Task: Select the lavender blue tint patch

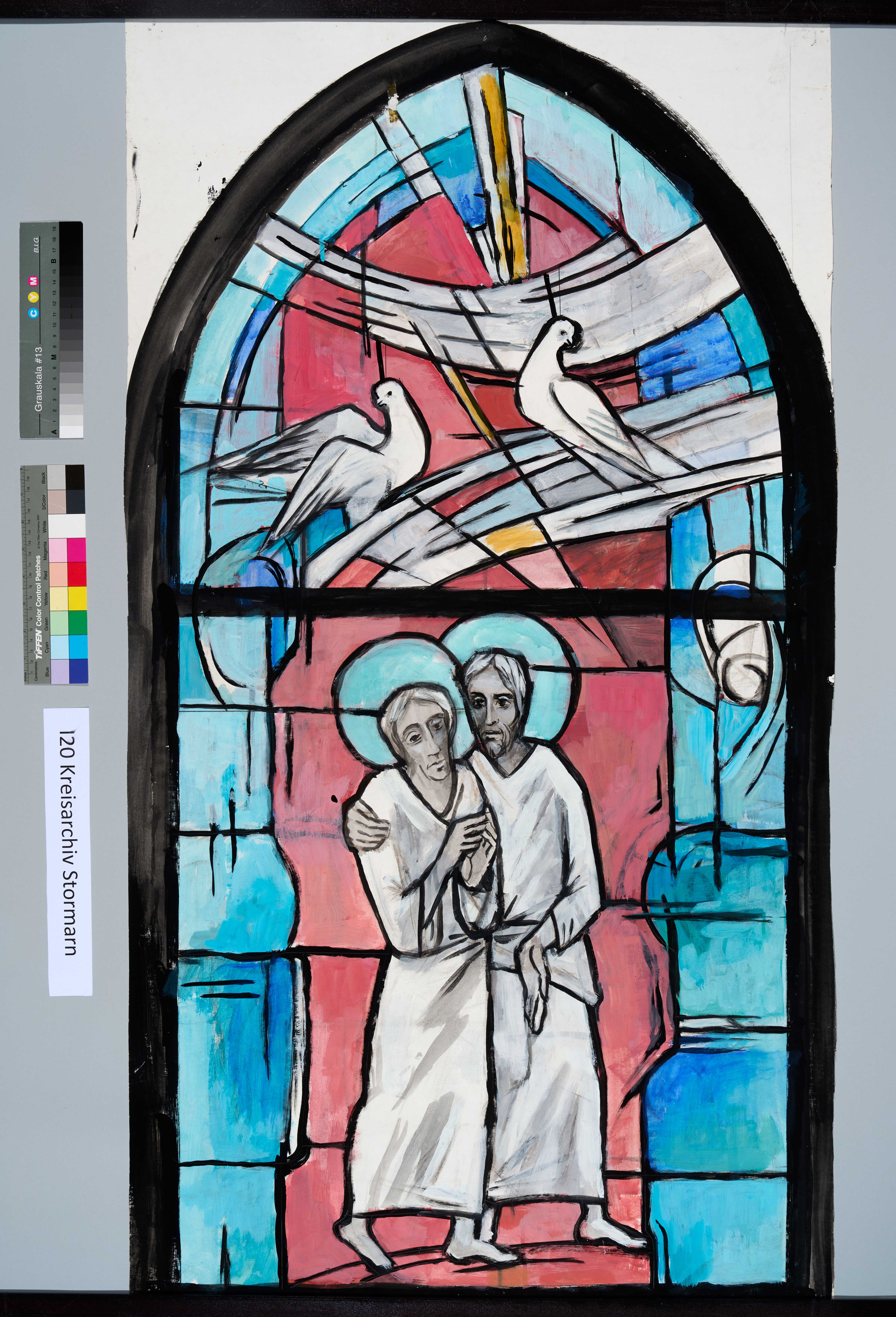Action: point(60,671)
